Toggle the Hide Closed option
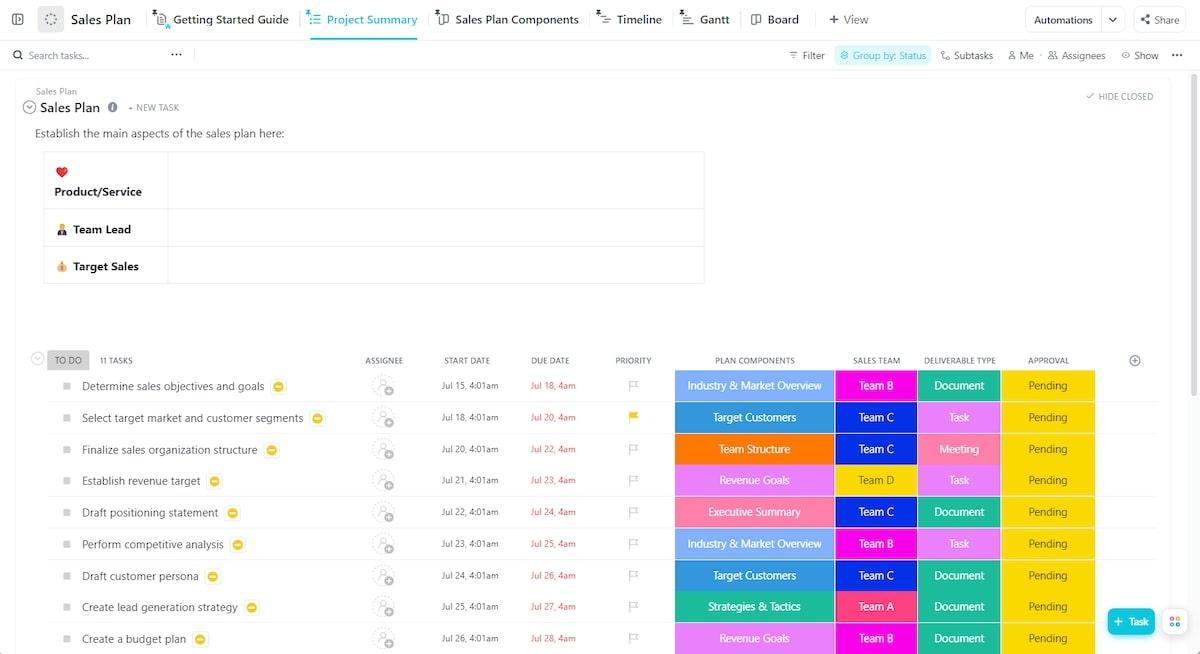The image size is (1200, 654). 1119,97
